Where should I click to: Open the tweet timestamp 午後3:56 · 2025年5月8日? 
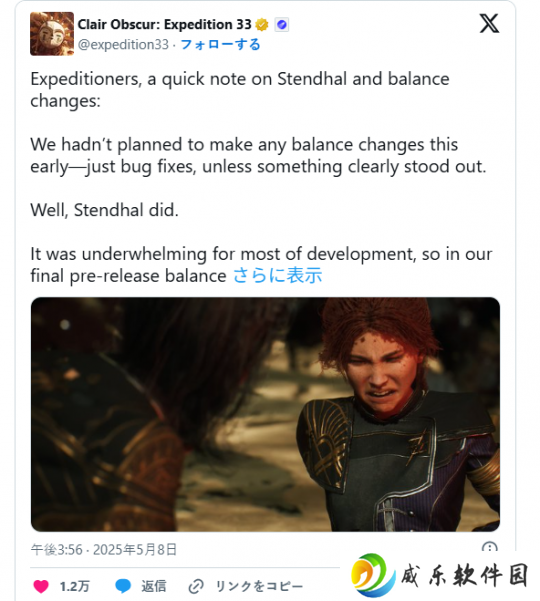point(103,550)
